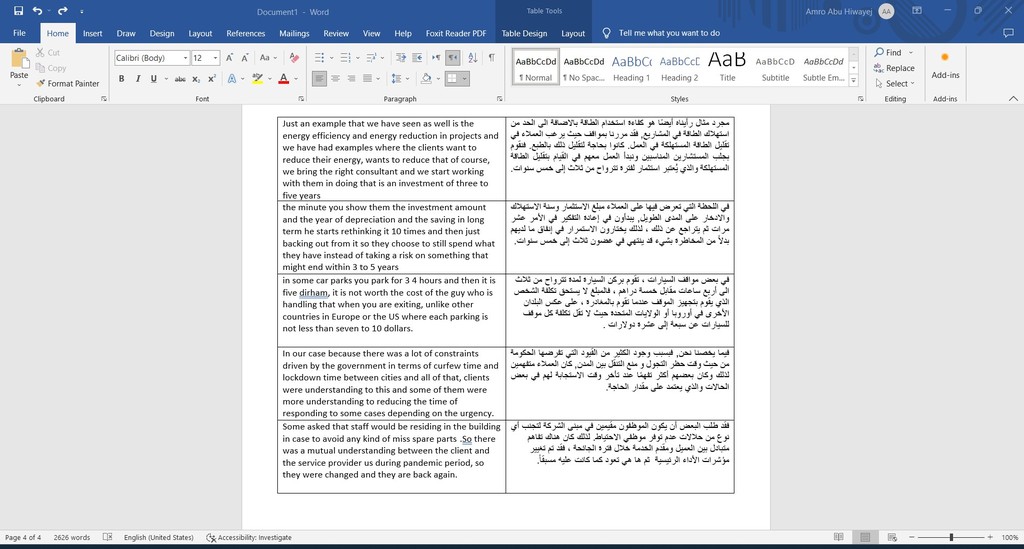This screenshot has height=549, width=1024.
Task: Apply strikethrough formatting
Action: pos(180,79)
